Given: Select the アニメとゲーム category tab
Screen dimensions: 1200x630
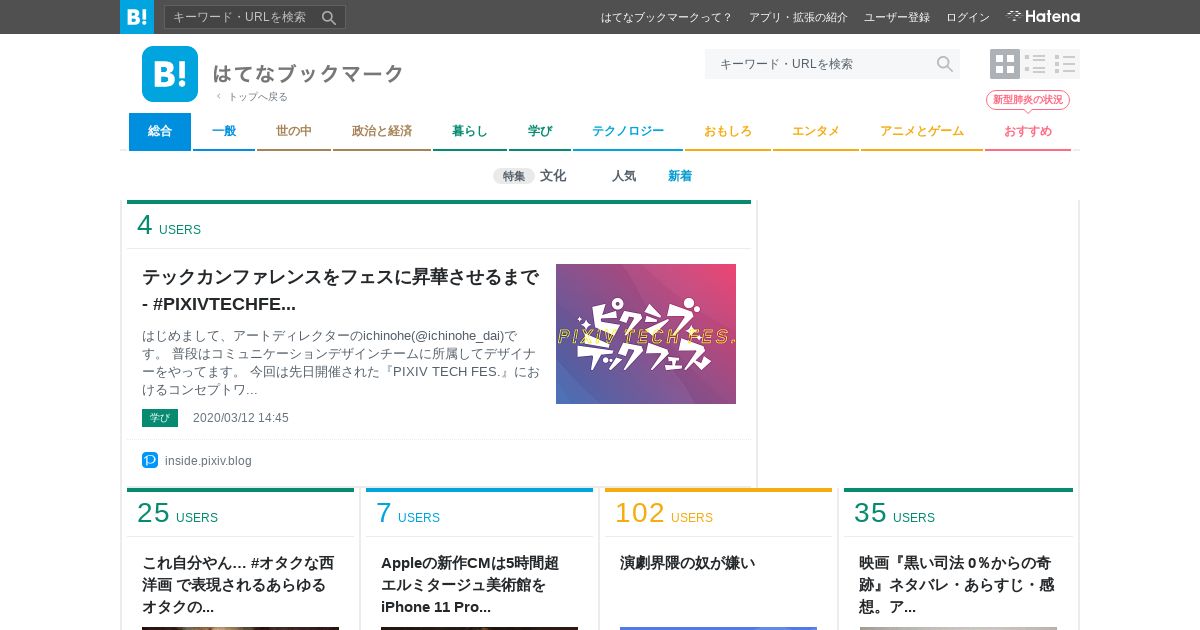Looking at the screenshot, I should tap(922, 131).
